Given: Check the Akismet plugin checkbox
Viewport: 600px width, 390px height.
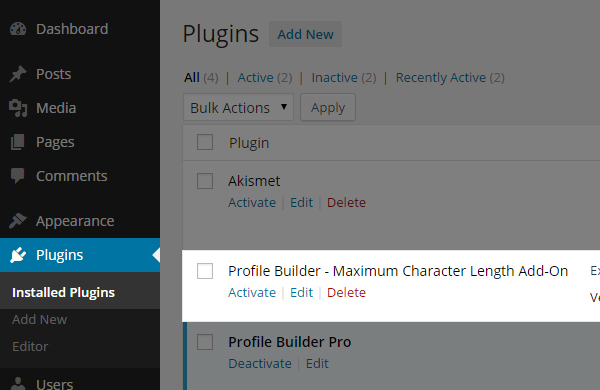Looking at the screenshot, I should 205,181.
